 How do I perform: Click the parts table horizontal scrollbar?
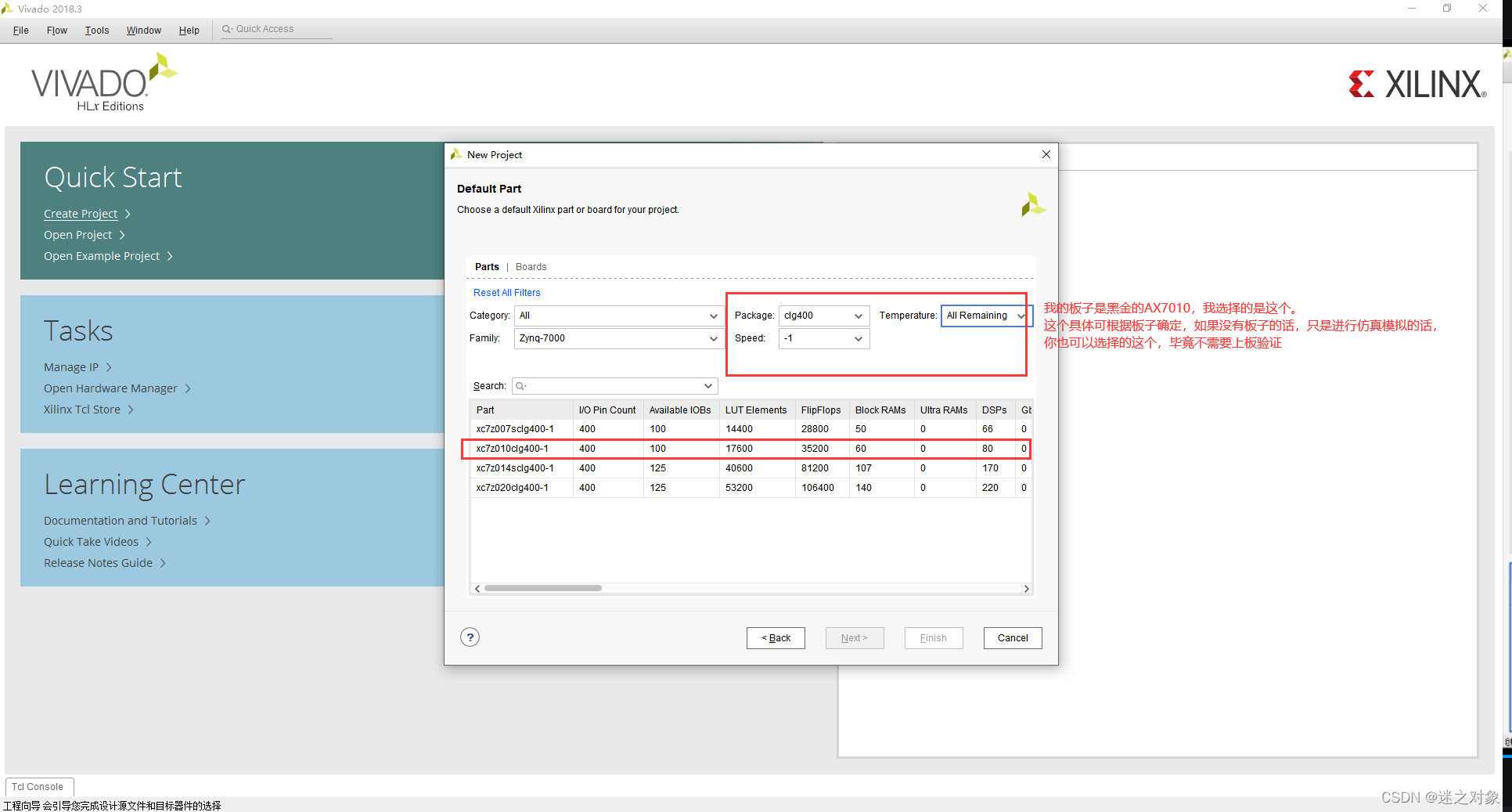pos(543,588)
